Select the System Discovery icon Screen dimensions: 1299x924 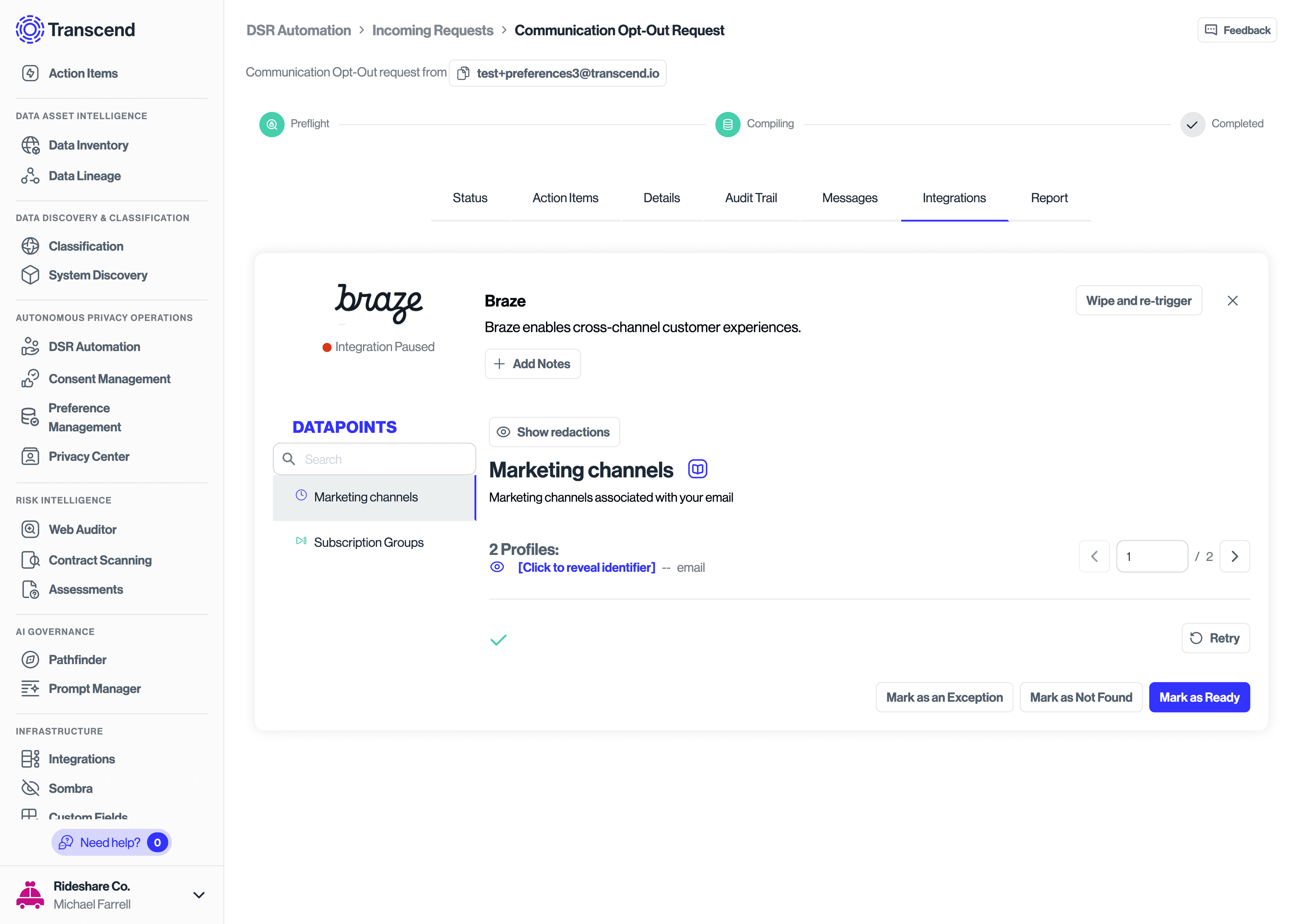[x=30, y=275]
